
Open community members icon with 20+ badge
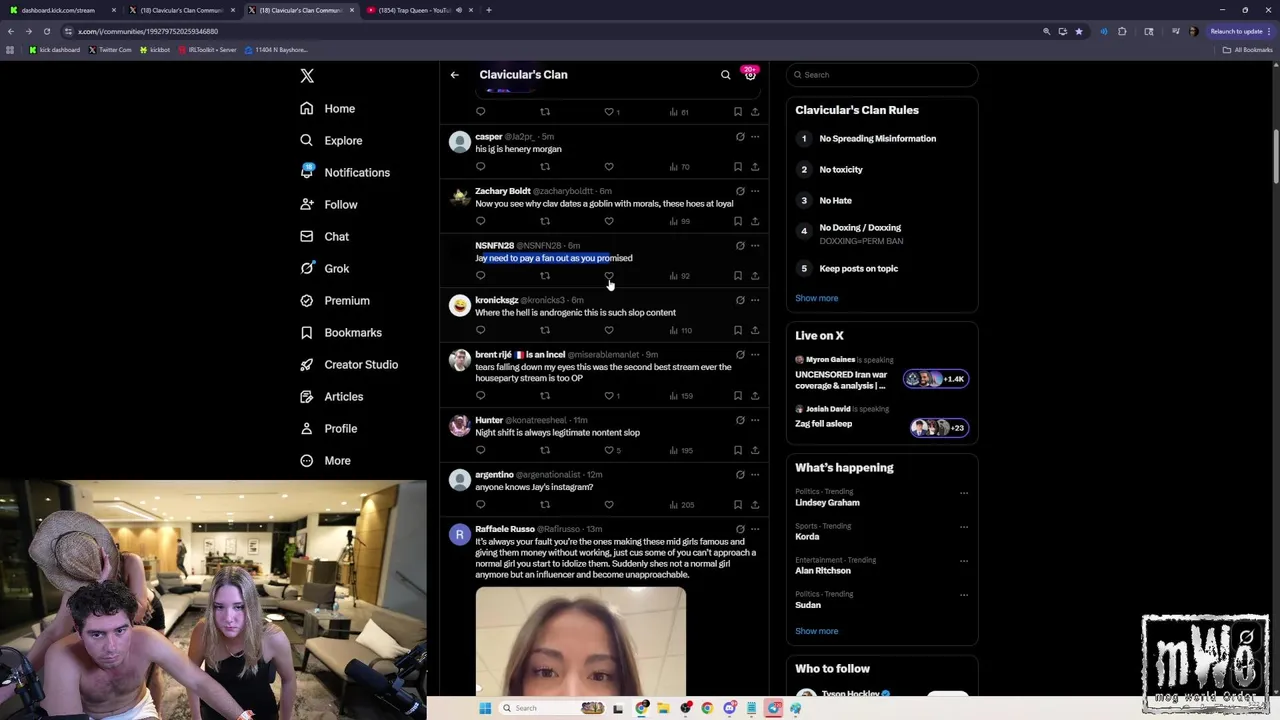tap(750, 75)
